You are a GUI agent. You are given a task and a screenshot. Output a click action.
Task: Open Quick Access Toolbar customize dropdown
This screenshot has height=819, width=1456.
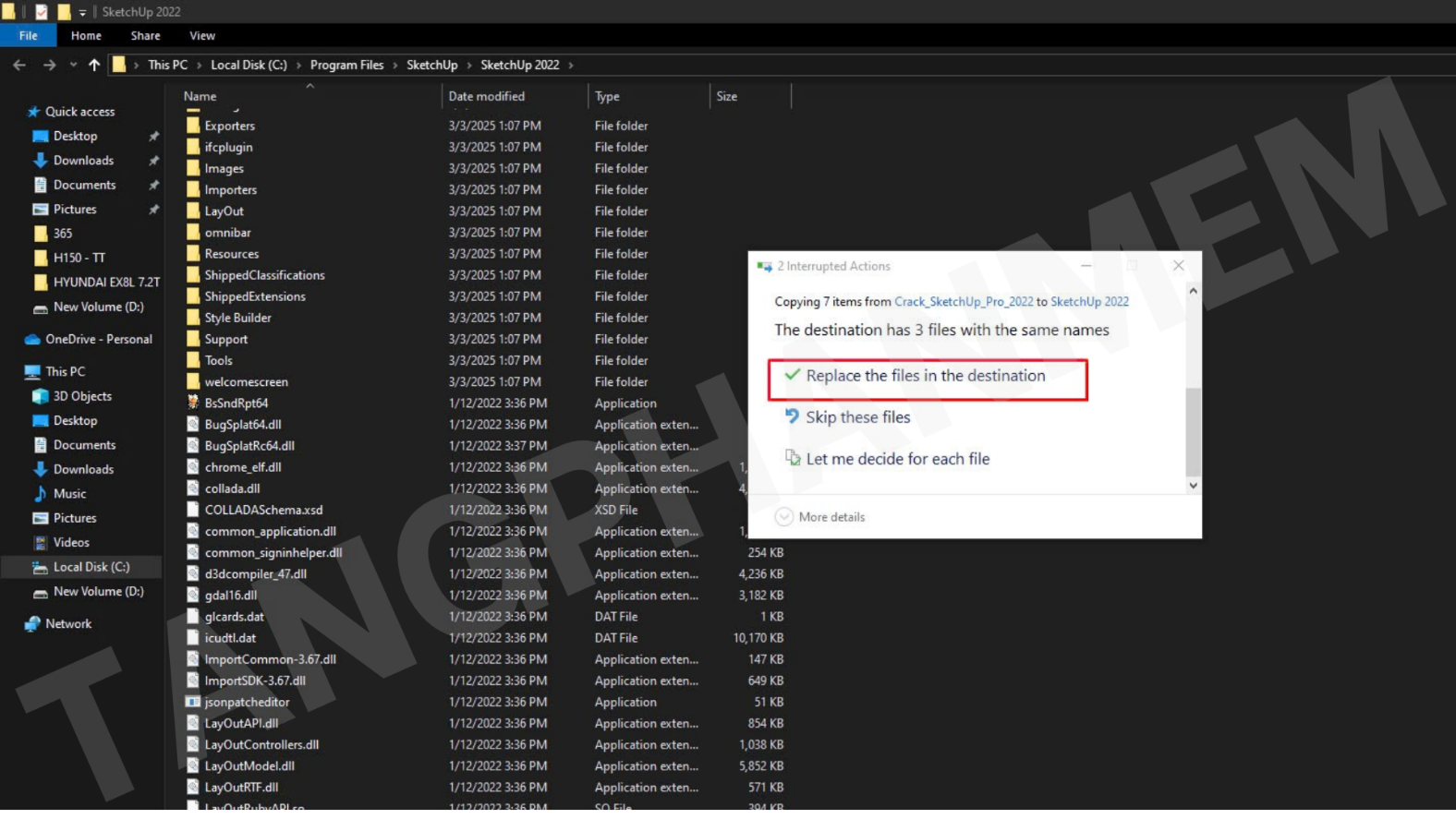[82, 12]
